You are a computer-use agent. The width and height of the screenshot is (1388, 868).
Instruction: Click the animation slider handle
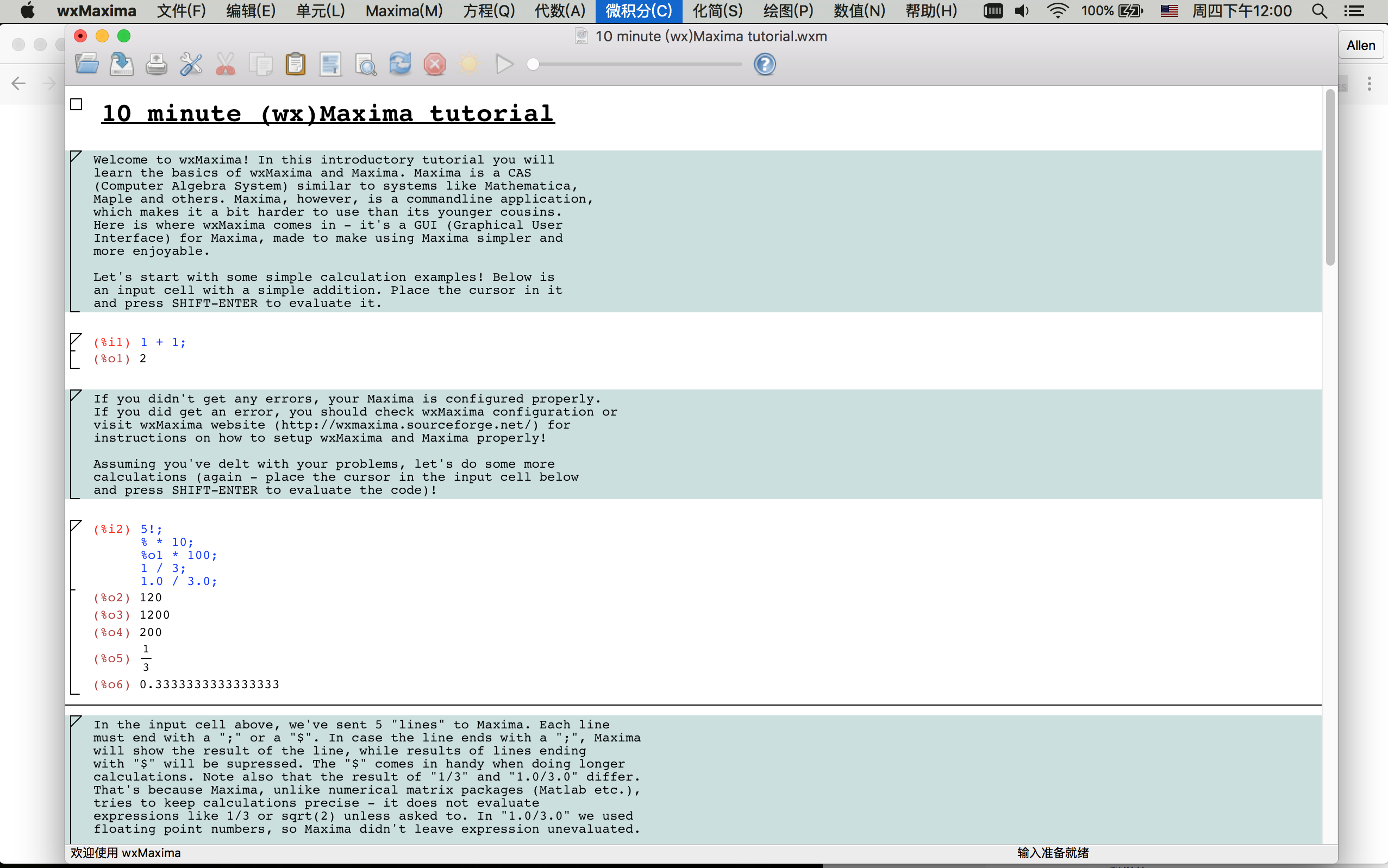click(x=533, y=64)
